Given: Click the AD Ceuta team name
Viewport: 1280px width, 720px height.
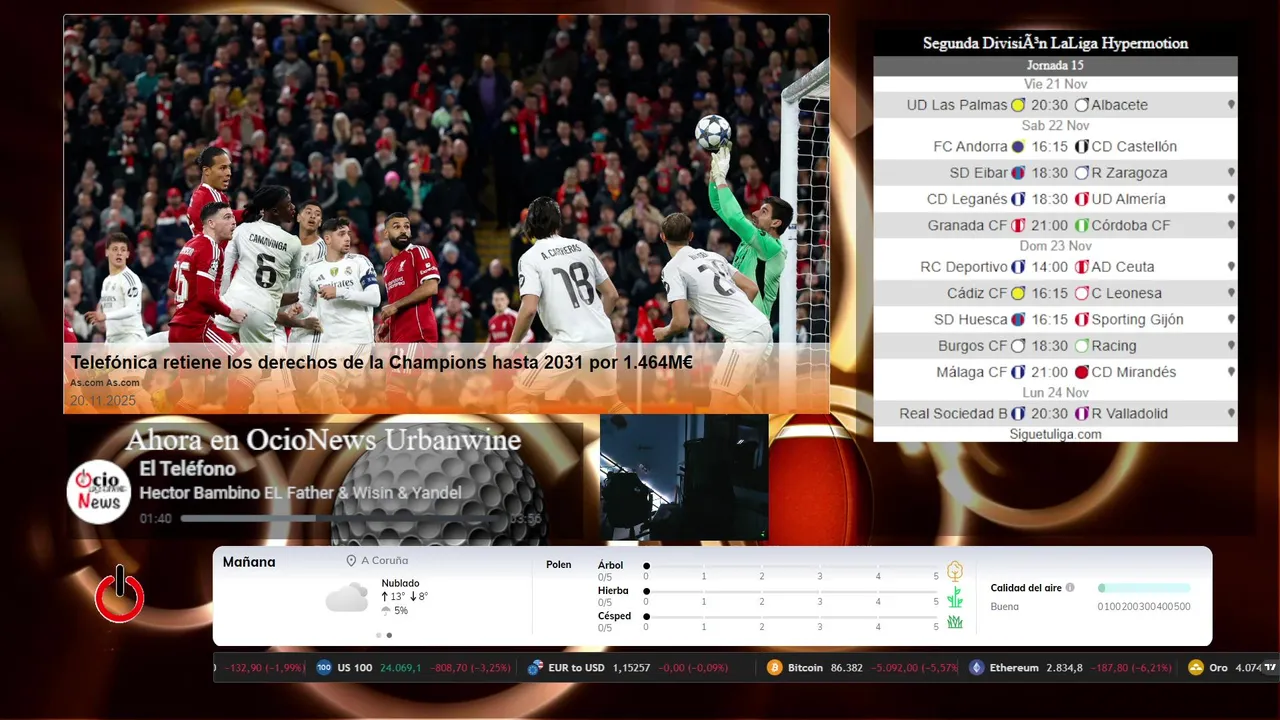Looking at the screenshot, I should 1122,267.
